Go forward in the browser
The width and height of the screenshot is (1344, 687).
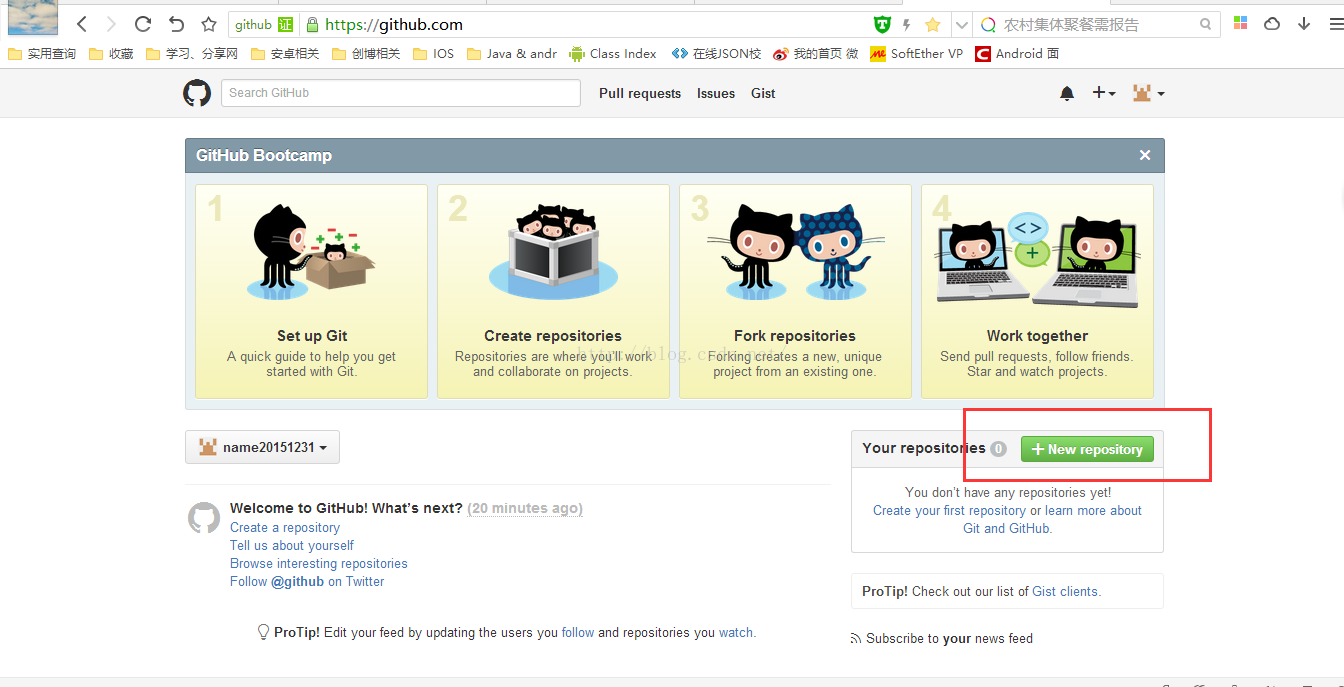111,24
